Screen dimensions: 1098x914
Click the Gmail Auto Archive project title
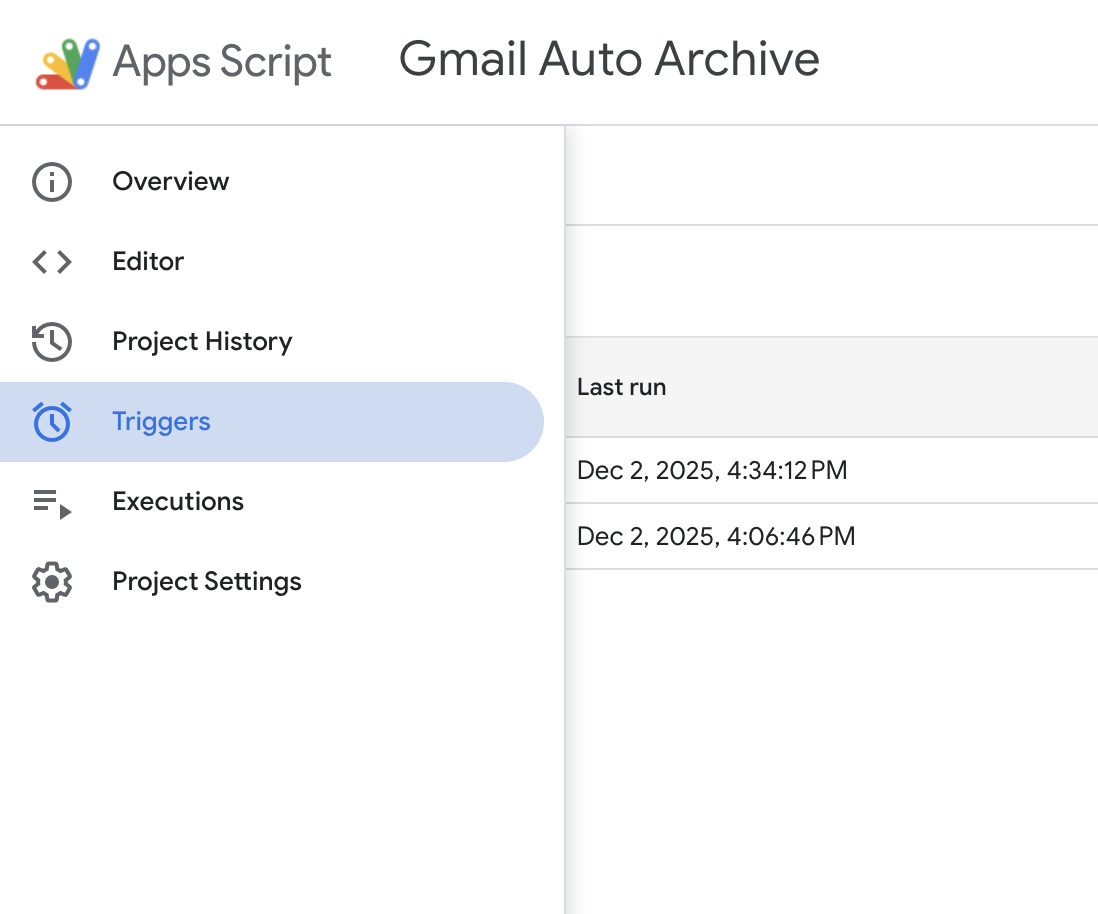point(609,60)
